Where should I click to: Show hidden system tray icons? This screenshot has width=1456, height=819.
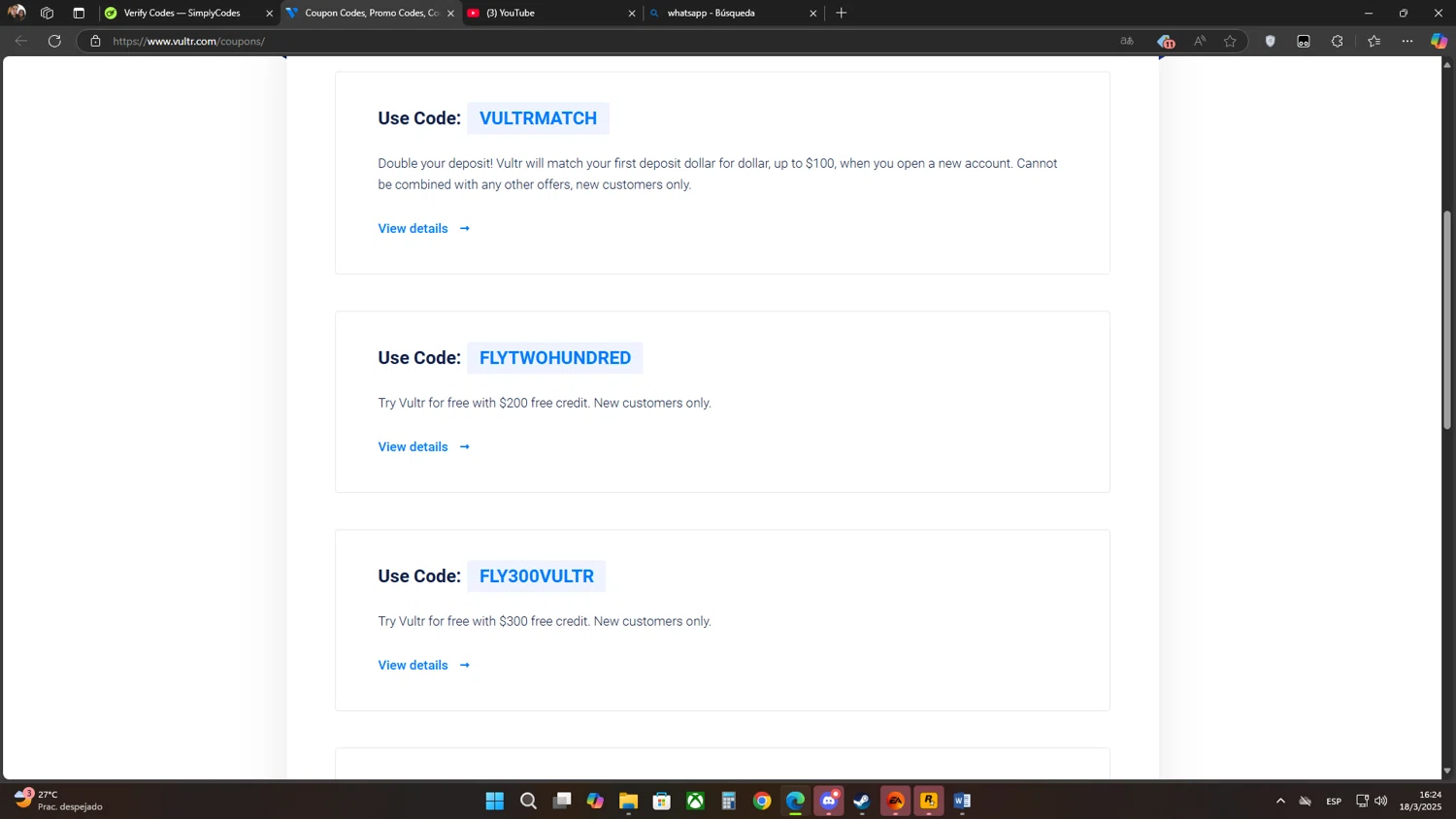coord(1280,801)
